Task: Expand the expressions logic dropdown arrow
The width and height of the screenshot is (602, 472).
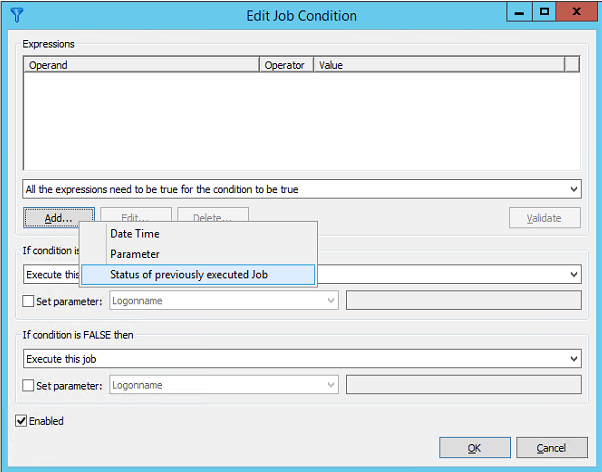Action: tap(574, 189)
